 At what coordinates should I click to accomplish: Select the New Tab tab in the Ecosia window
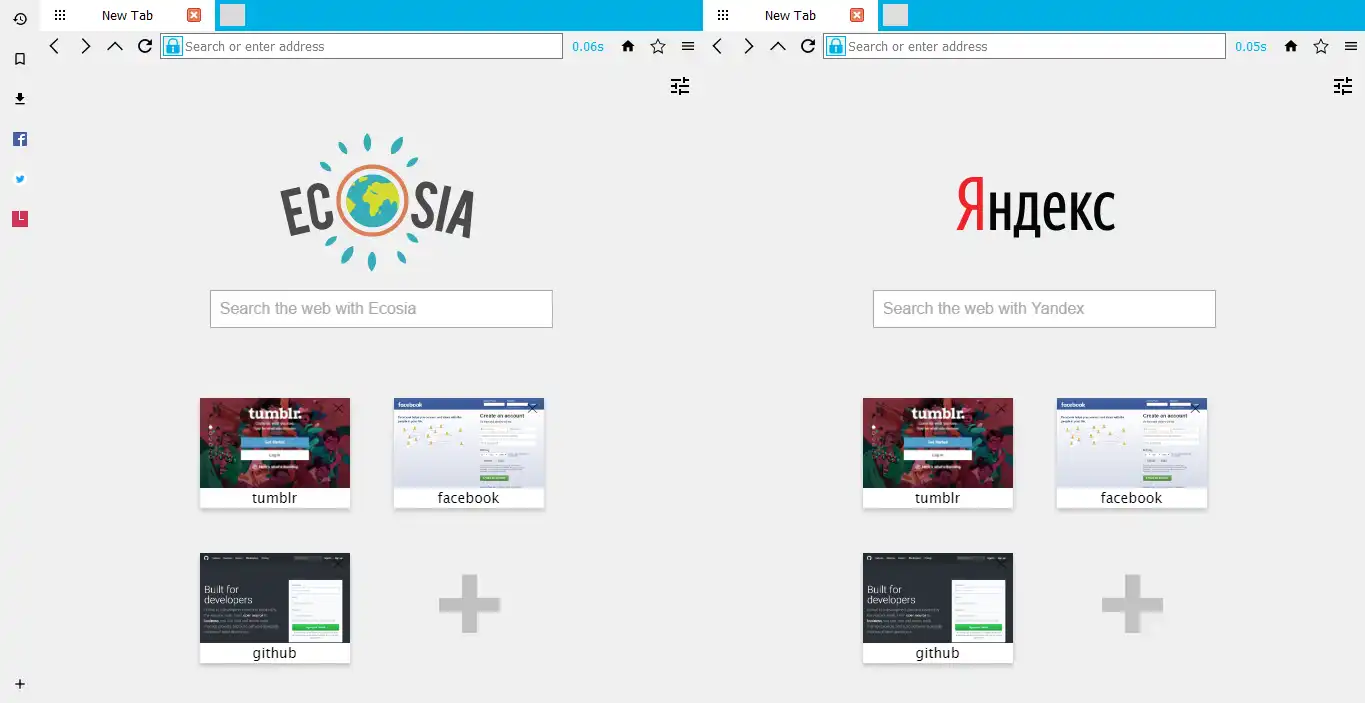[127, 15]
